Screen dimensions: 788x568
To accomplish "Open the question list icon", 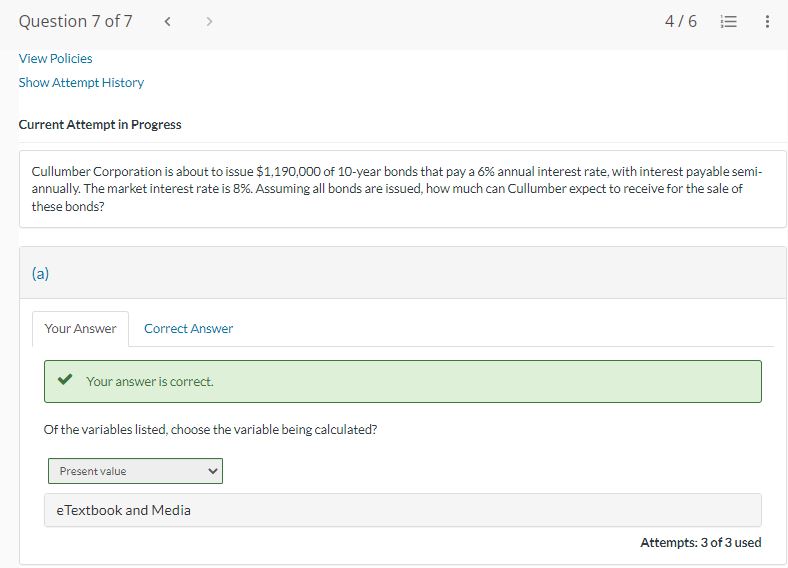I will click(x=729, y=22).
